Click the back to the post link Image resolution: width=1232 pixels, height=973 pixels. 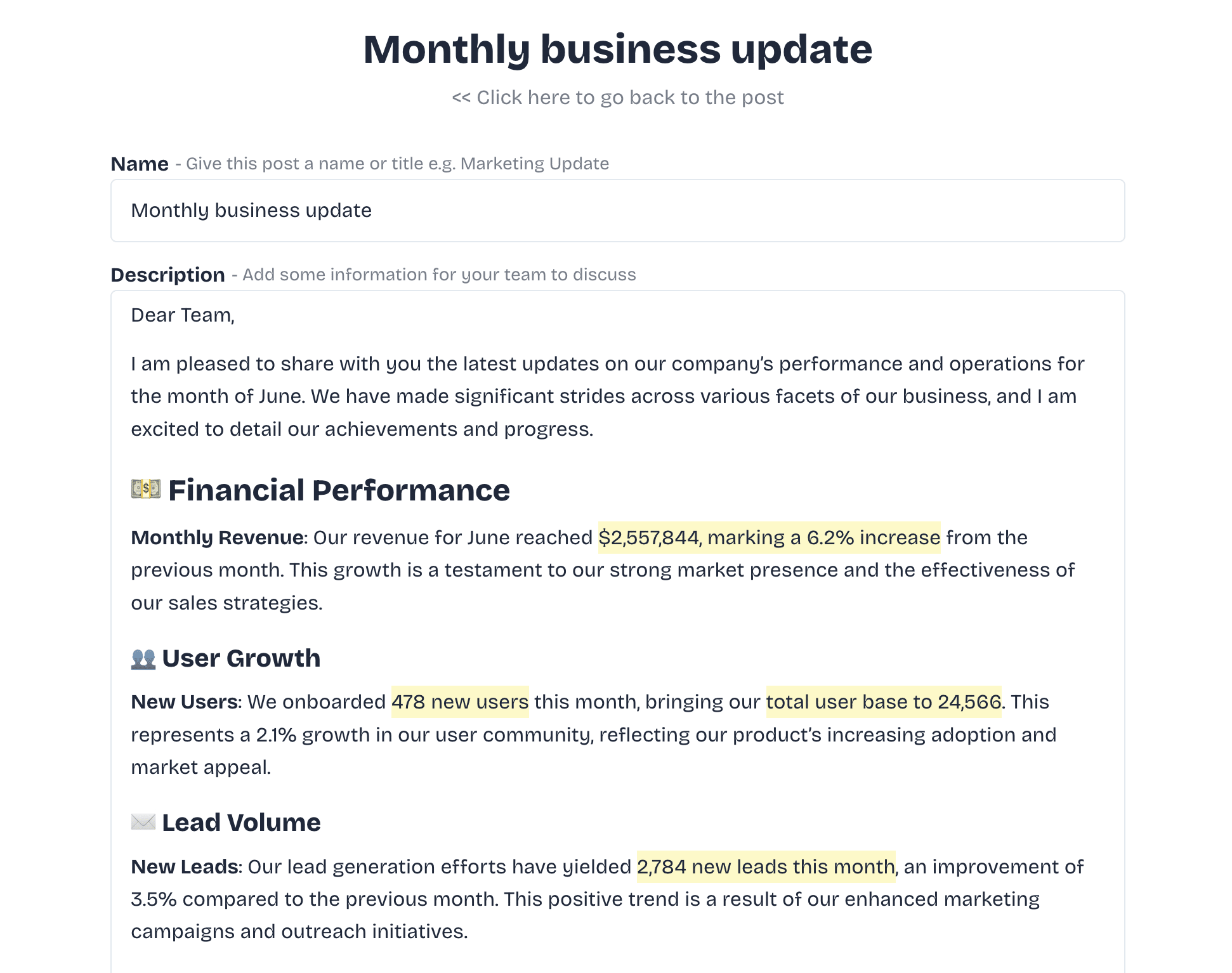coord(617,97)
